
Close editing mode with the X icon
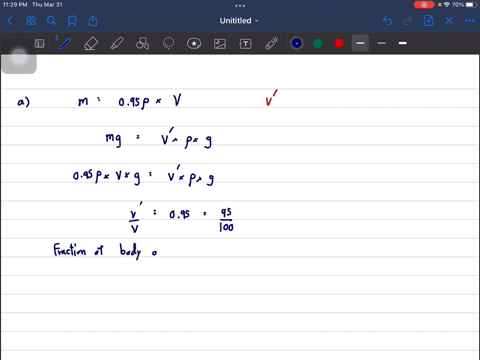click(449, 21)
